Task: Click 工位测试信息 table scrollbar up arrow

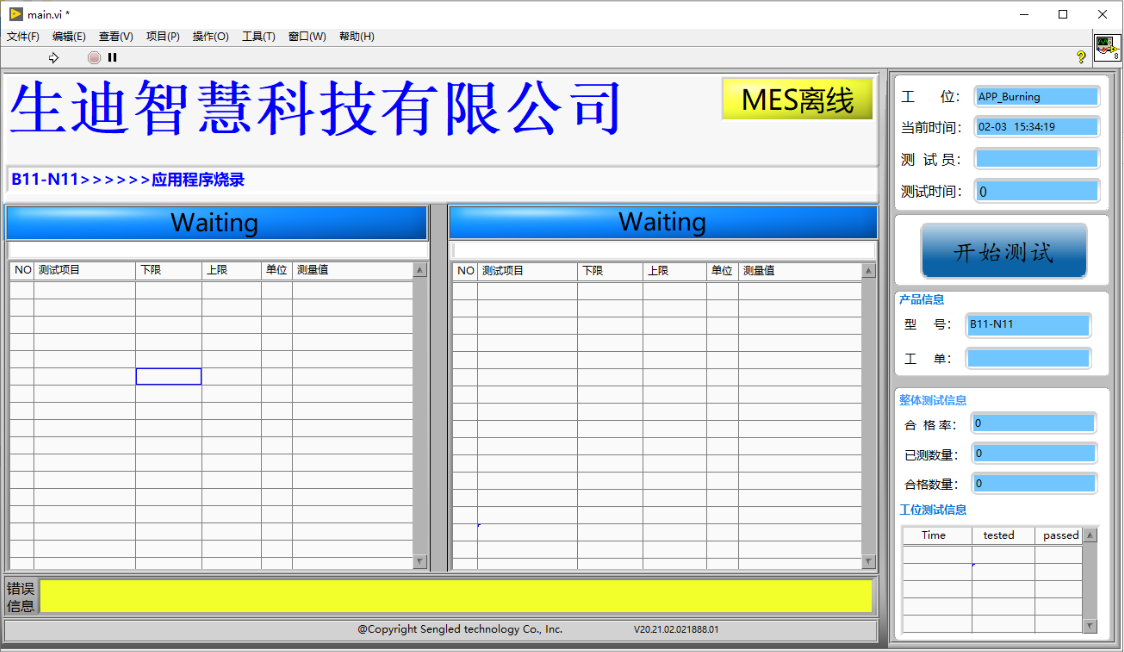Action: click(x=1090, y=535)
